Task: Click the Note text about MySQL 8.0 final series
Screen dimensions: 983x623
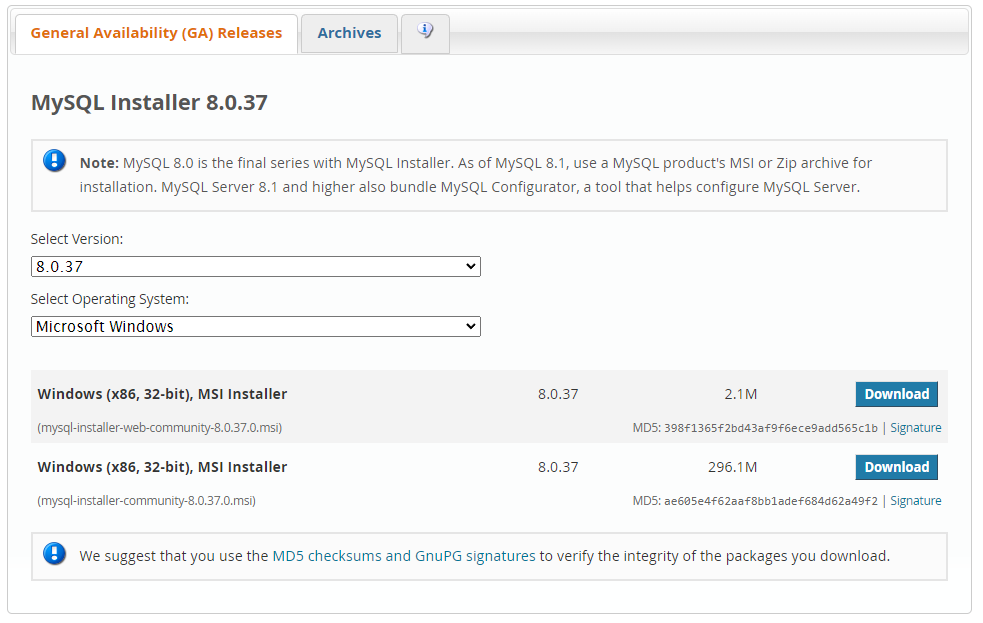Action: (476, 175)
